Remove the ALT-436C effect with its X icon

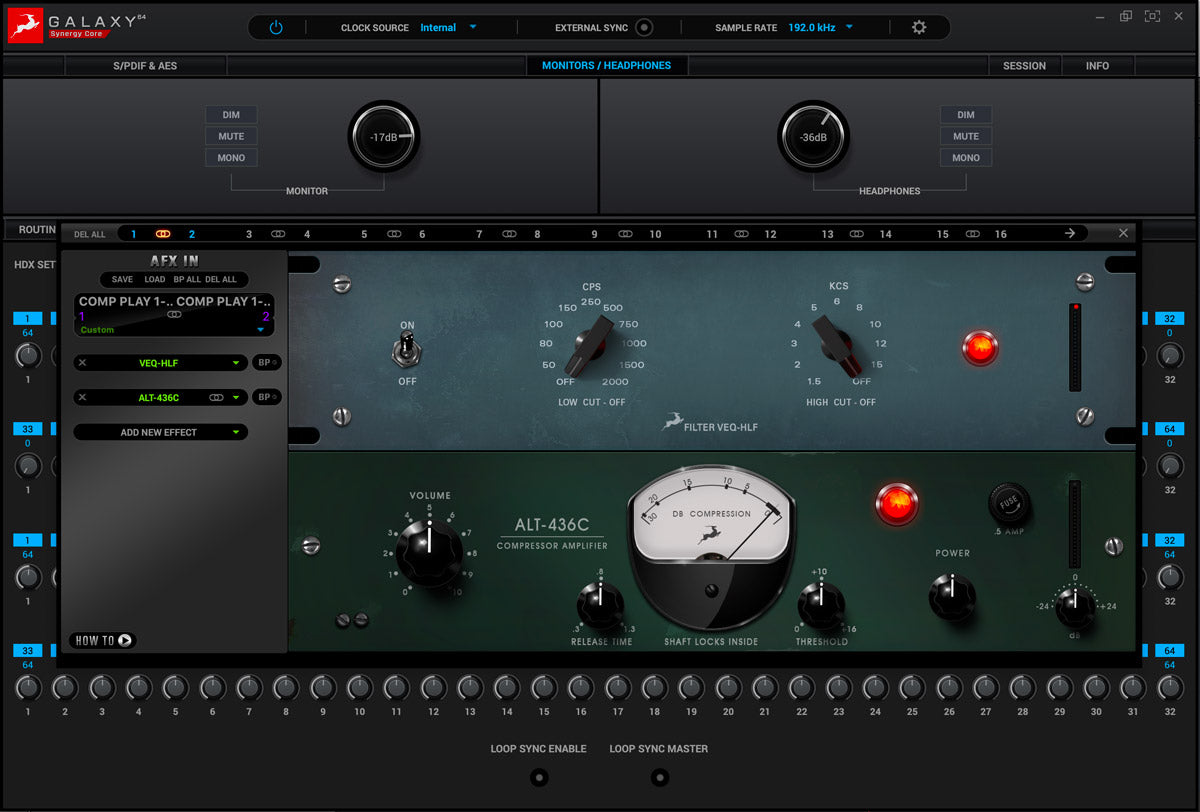coord(83,398)
